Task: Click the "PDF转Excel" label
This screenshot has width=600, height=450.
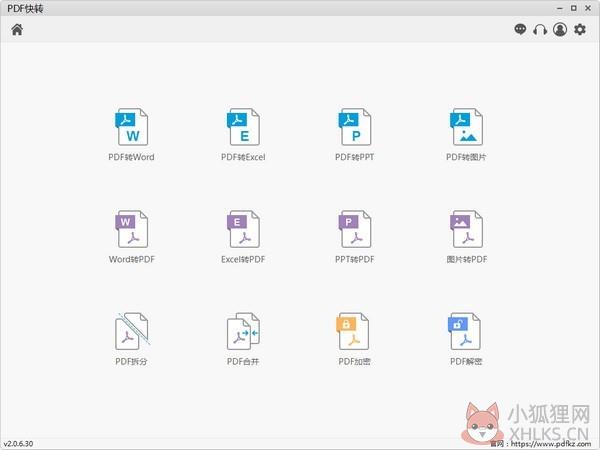Action: [x=243, y=157]
